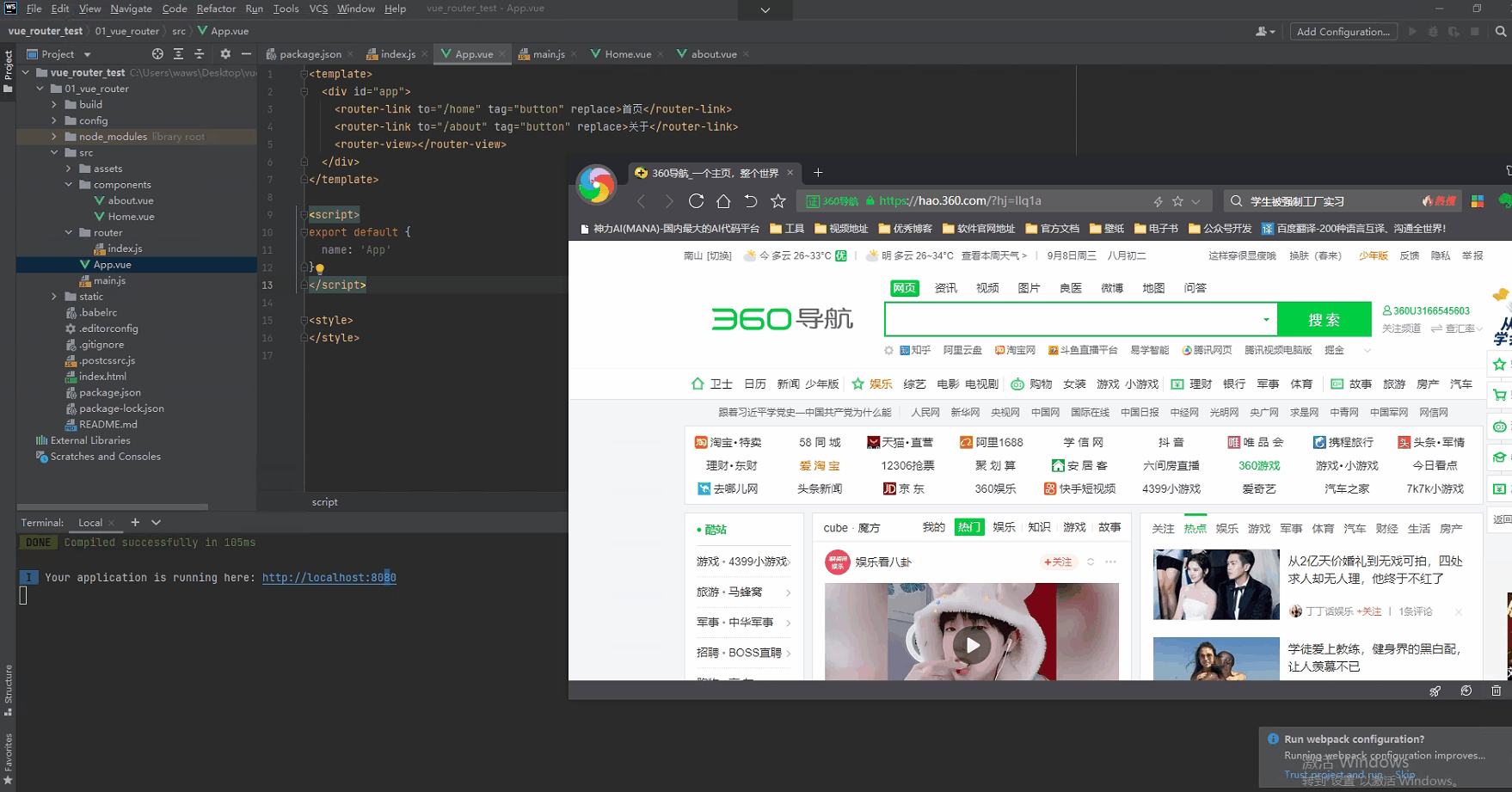Open the terminal sessions dropdown arrow

(x=156, y=522)
